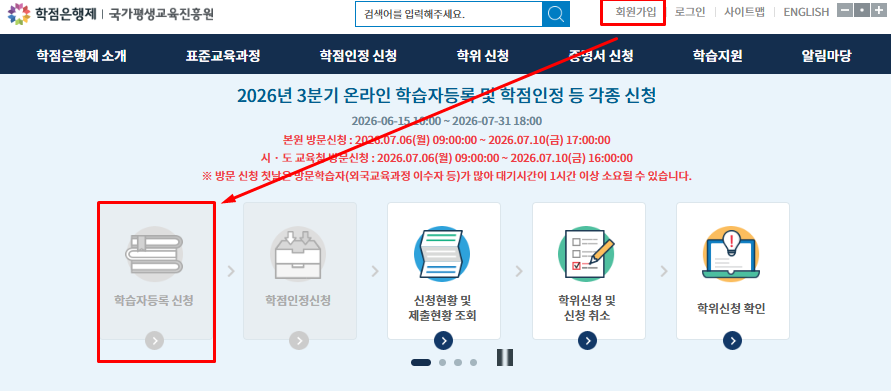Open the 표준교육과정 menu

click(223, 55)
